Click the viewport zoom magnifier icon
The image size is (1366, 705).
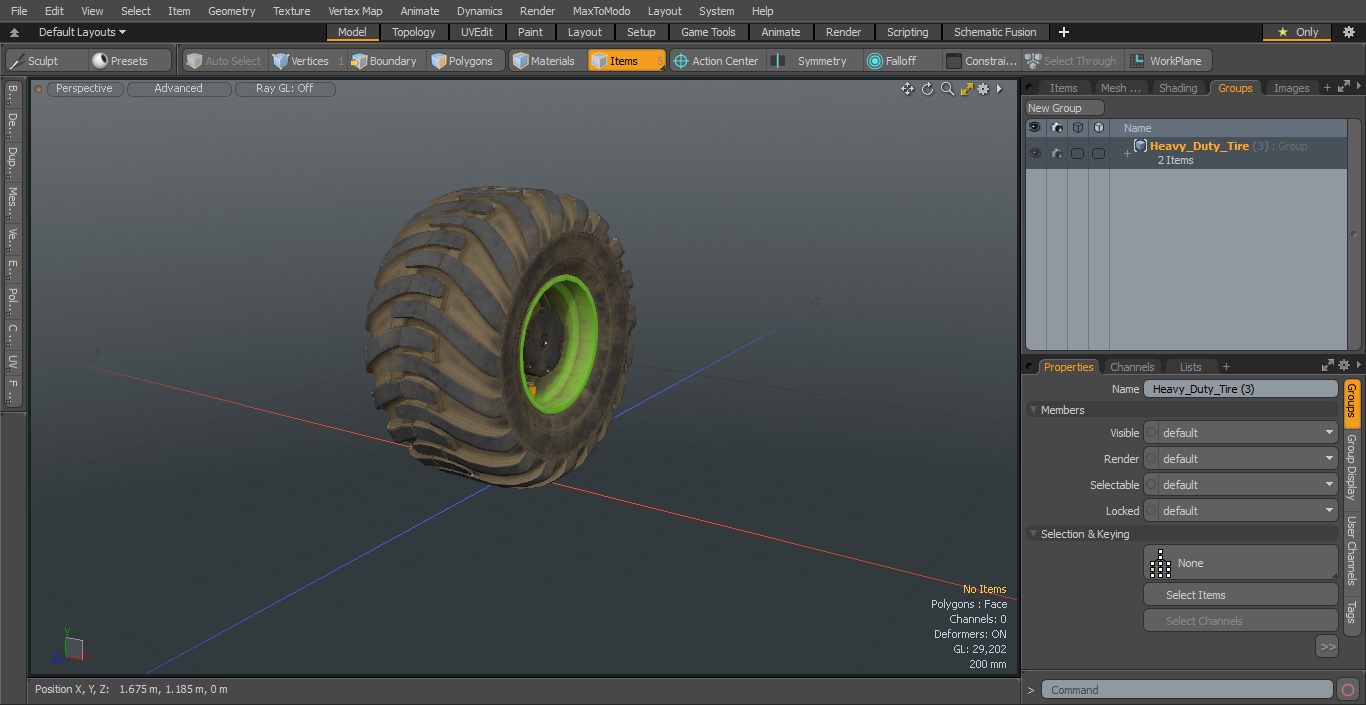[947, 89]
